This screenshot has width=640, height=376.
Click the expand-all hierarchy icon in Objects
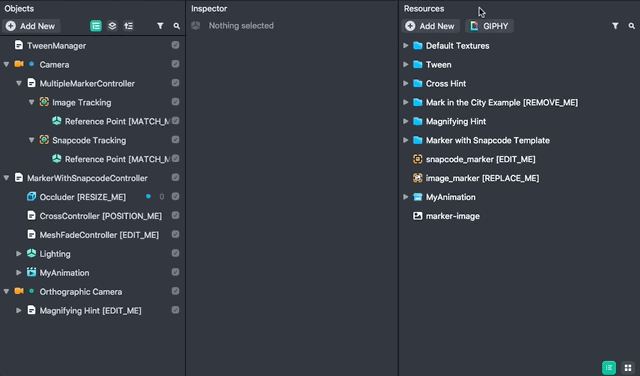(128, 26)
